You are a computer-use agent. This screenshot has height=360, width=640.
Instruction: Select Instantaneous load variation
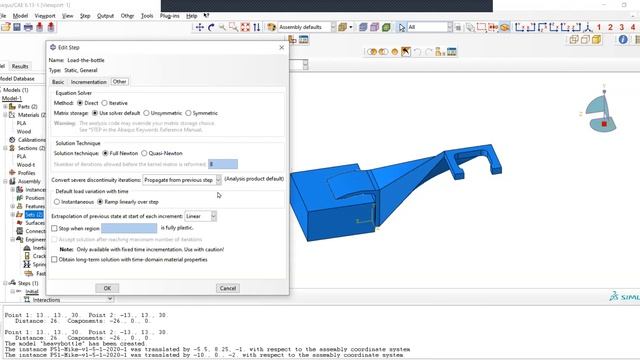57,202
